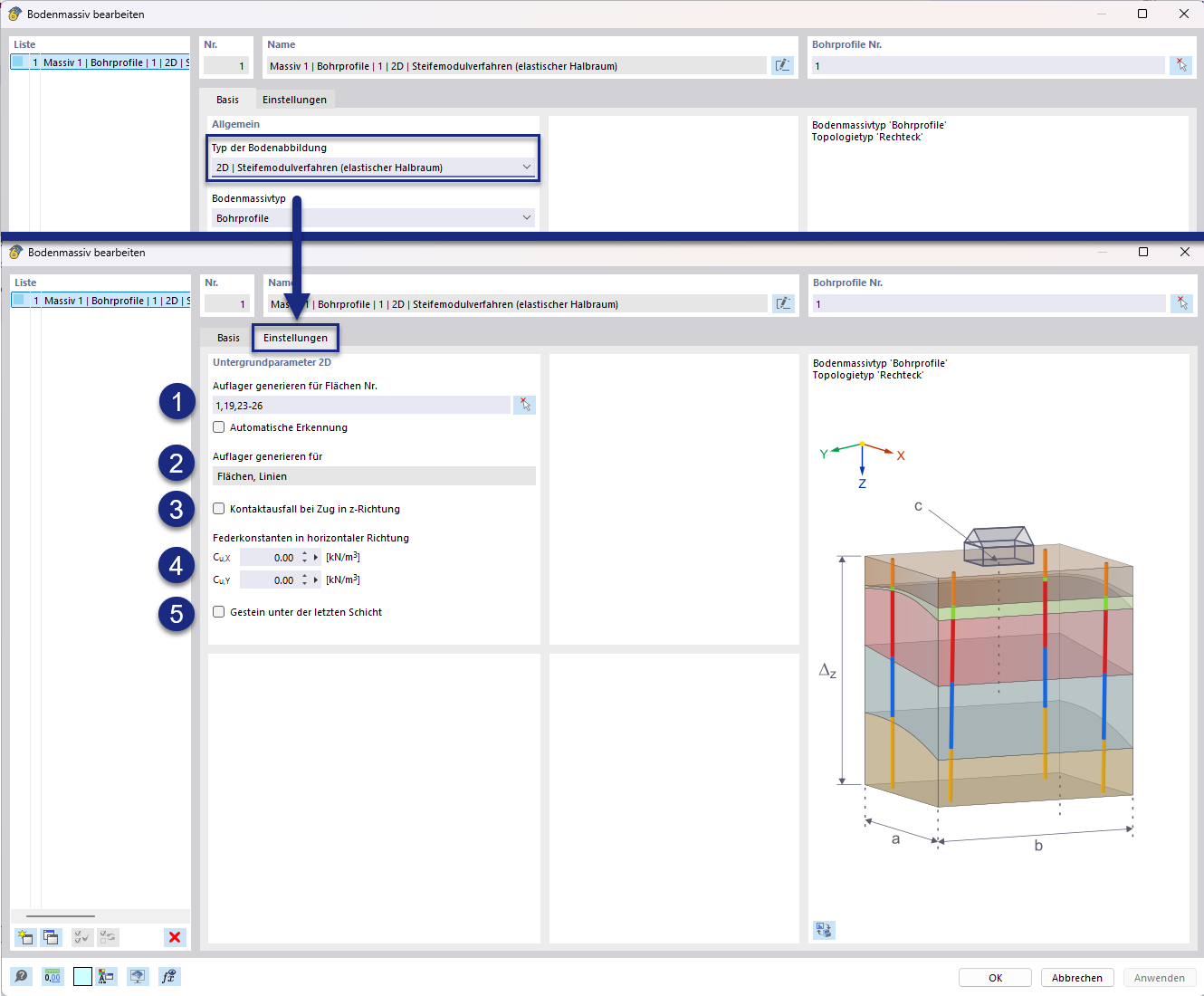Enable Automatische Erkennung

click(x=218, y=426)
